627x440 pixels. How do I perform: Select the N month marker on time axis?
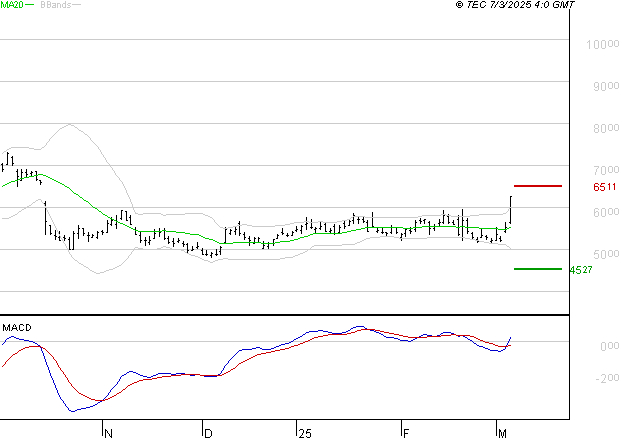(108, 433)
